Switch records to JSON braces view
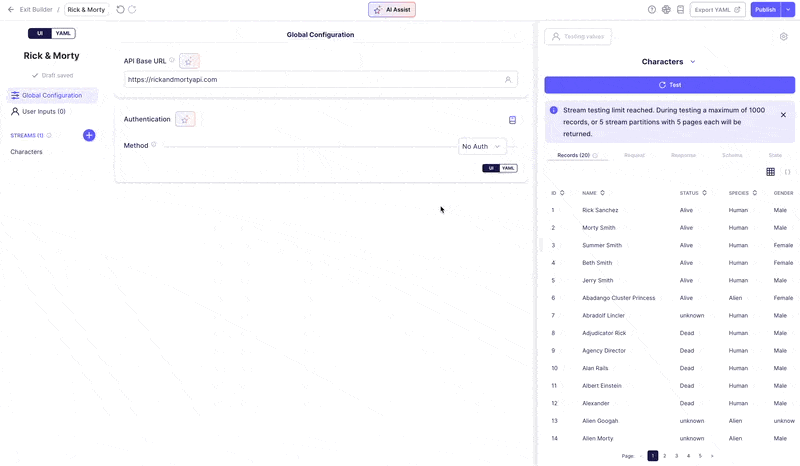 (x=787, y=172)
